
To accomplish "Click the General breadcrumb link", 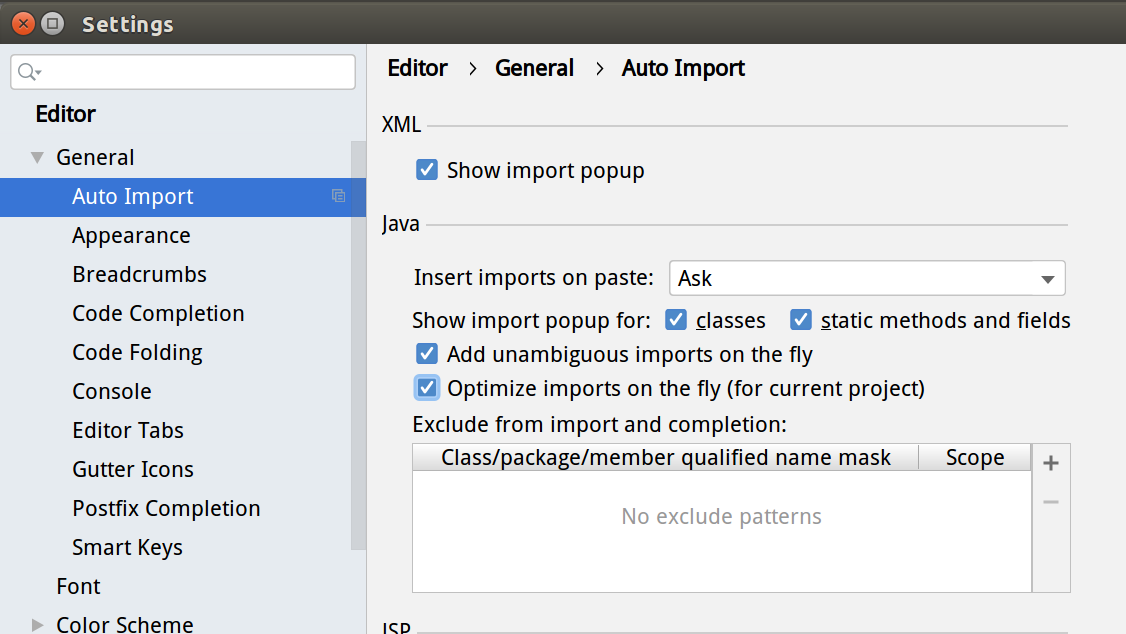I will 534,68.
